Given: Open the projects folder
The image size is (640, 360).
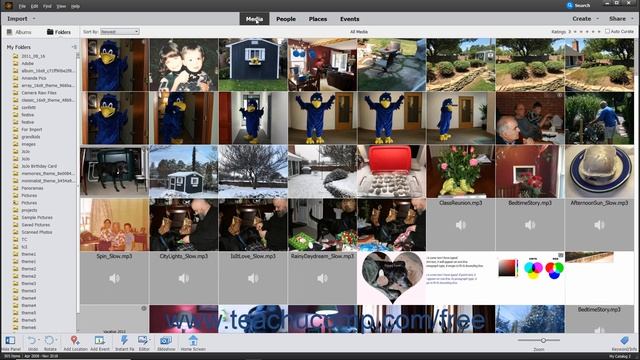Looking at the screenshot, I should pyautogui.click(x=29, y=210).
